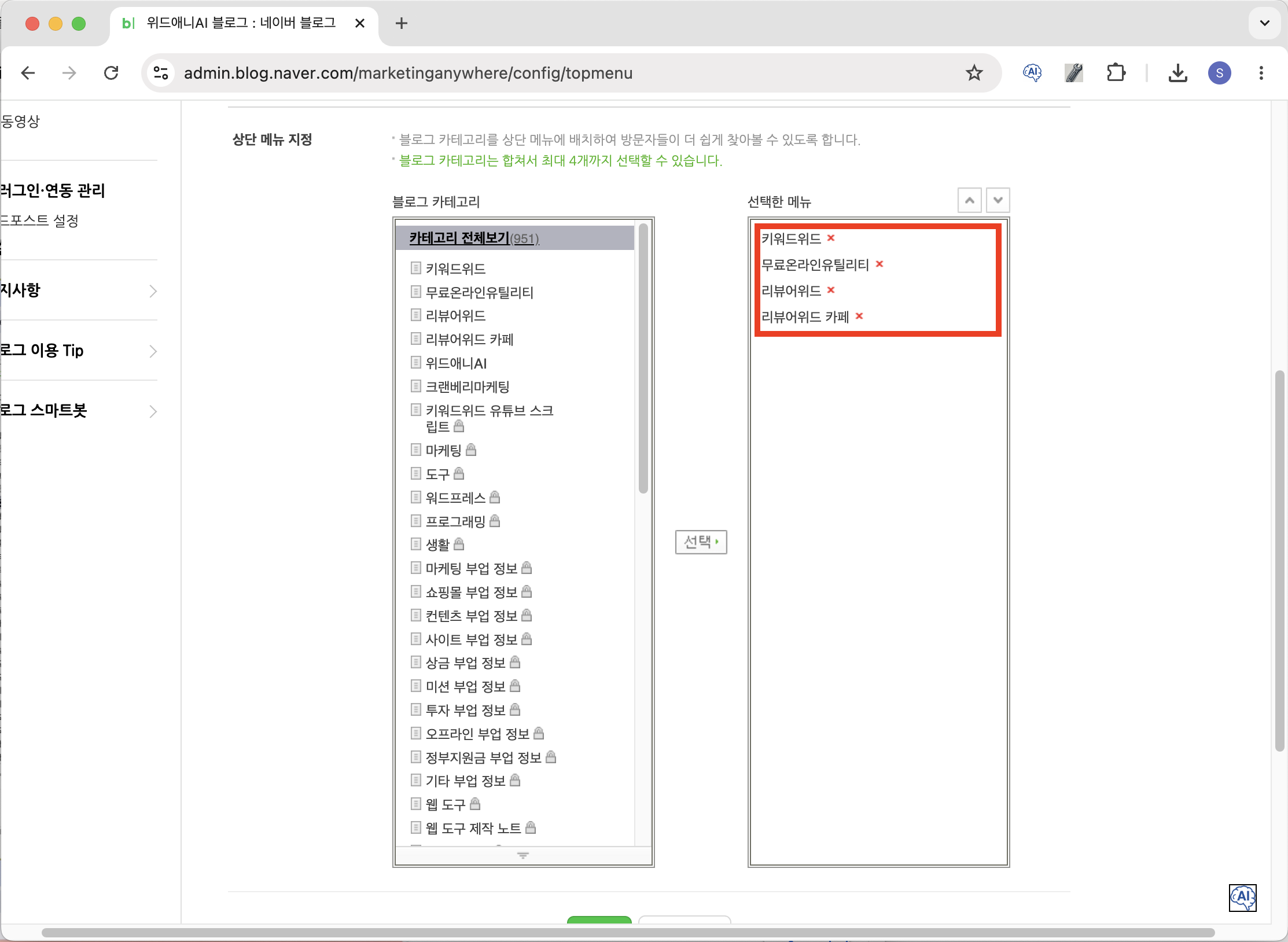The image size is (1288, 942).
Task: Click the 선택 button to add category
Action: (x=701, y=542)
